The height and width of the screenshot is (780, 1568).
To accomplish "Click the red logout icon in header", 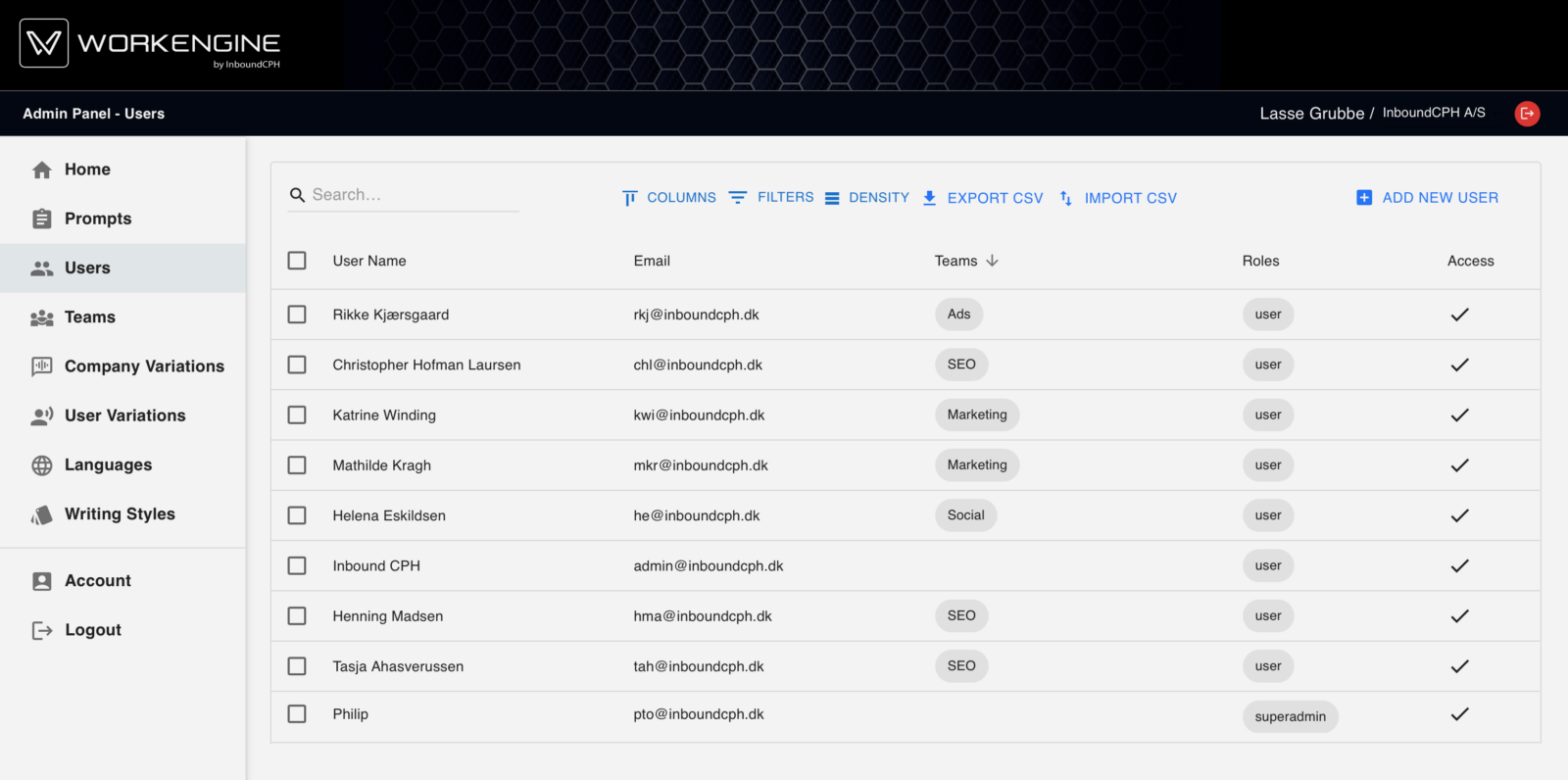I will (1526, 114).
